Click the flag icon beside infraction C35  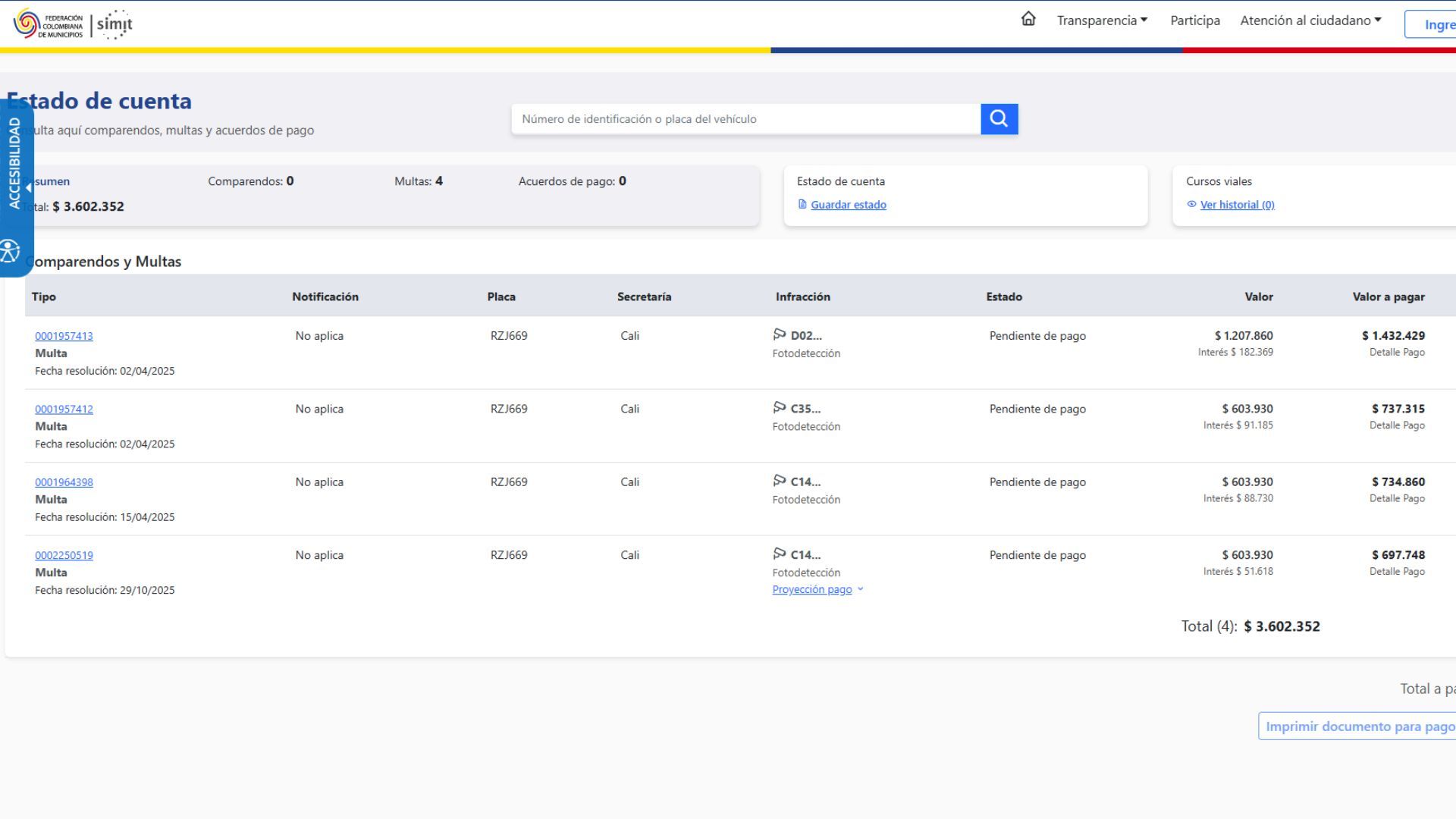[780, 408]
